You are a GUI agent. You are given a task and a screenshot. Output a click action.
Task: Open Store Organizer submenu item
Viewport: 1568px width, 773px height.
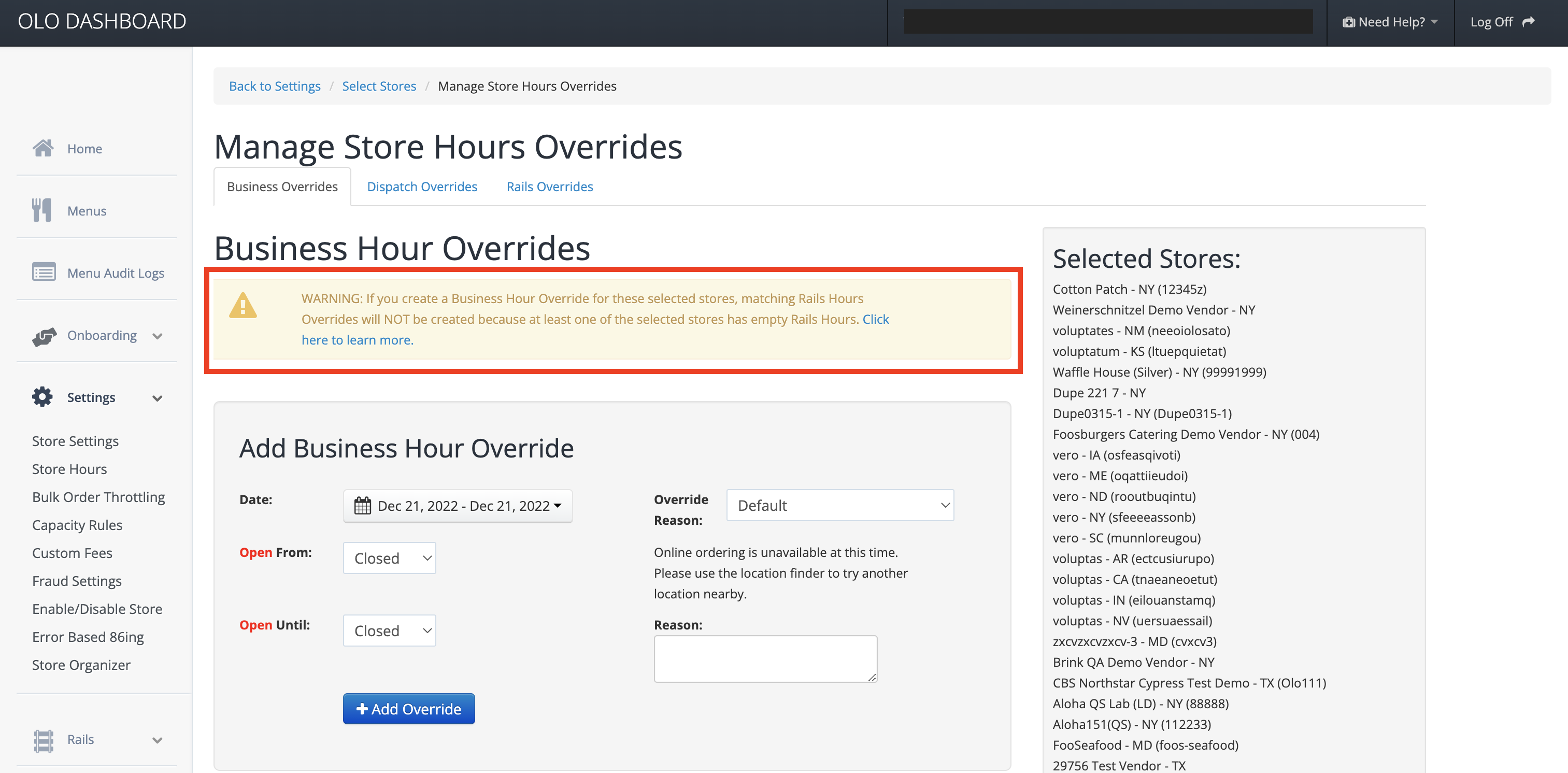click(x=81, y=665)
